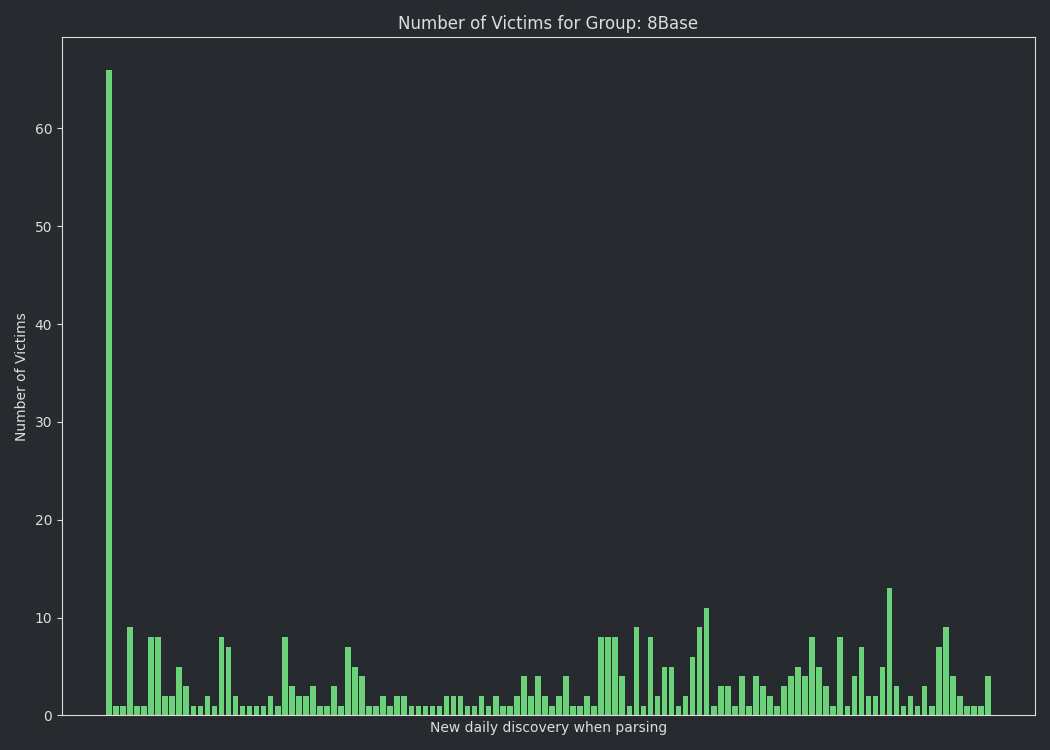Click the bar peaking at 11 victims
The width and height of the screenshot is (1050, 750).
click(706, 662)
